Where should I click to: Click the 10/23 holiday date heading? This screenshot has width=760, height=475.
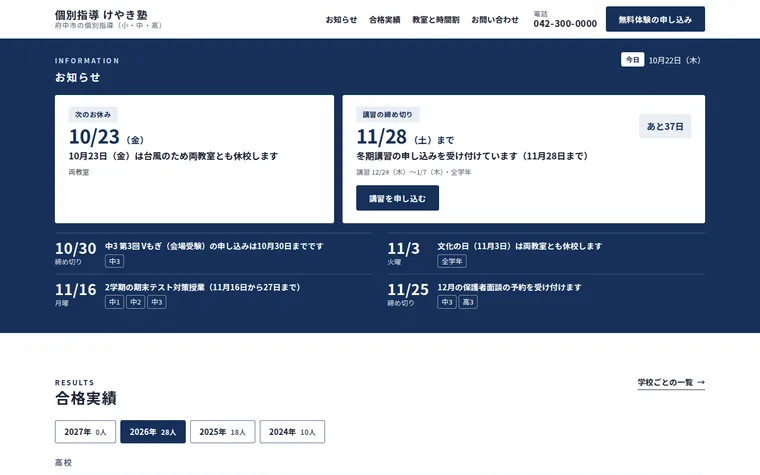[x=106, y=137]
